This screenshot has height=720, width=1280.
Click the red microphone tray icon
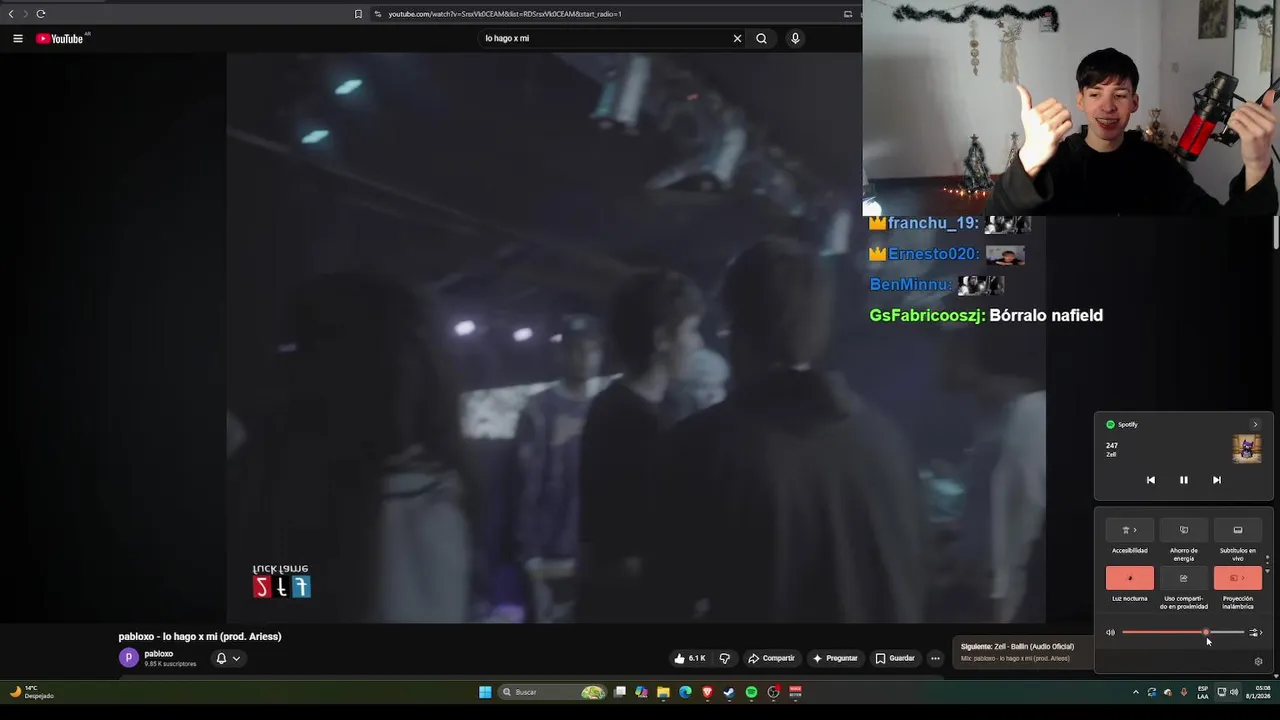click(x=1184, y=692)
